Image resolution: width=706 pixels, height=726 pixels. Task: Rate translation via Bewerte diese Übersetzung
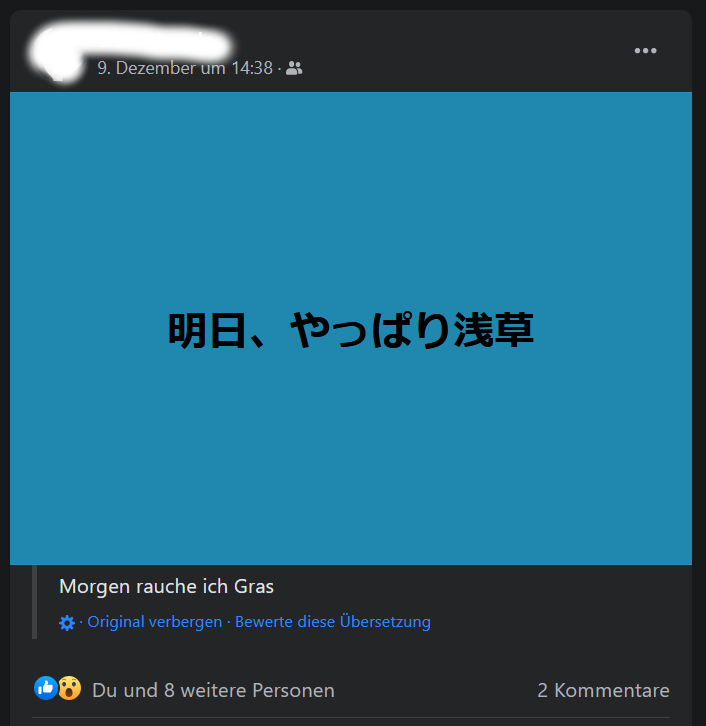click(x=333, y=622)
